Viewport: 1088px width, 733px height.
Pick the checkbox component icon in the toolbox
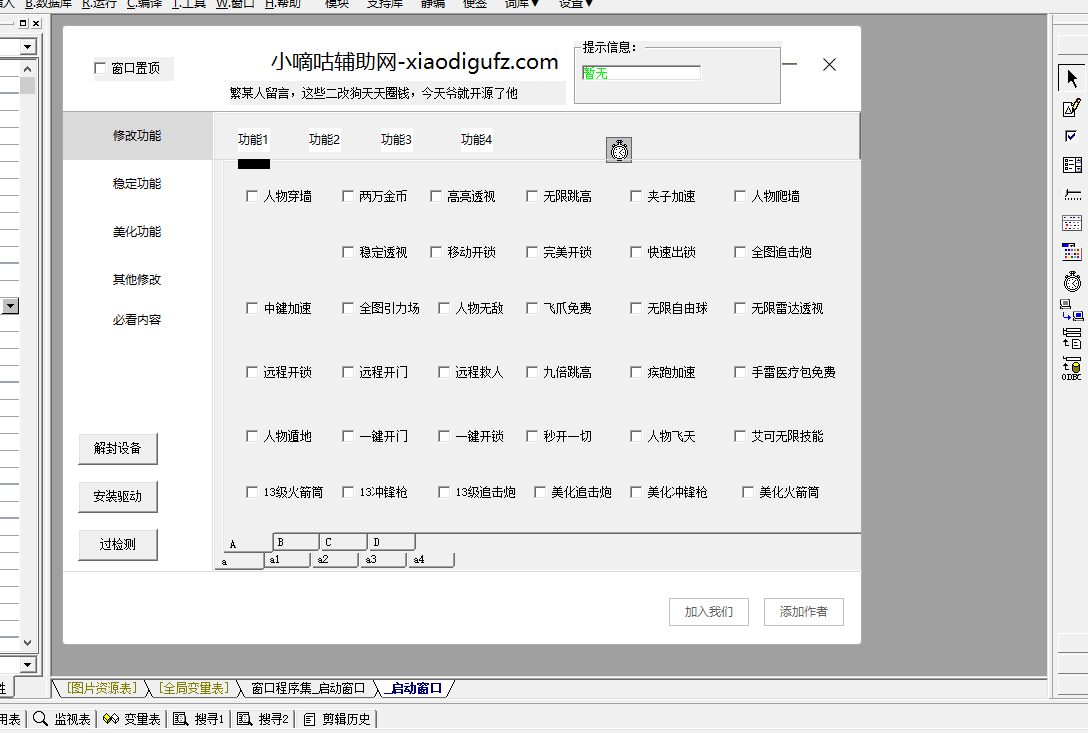[1071, 136]
